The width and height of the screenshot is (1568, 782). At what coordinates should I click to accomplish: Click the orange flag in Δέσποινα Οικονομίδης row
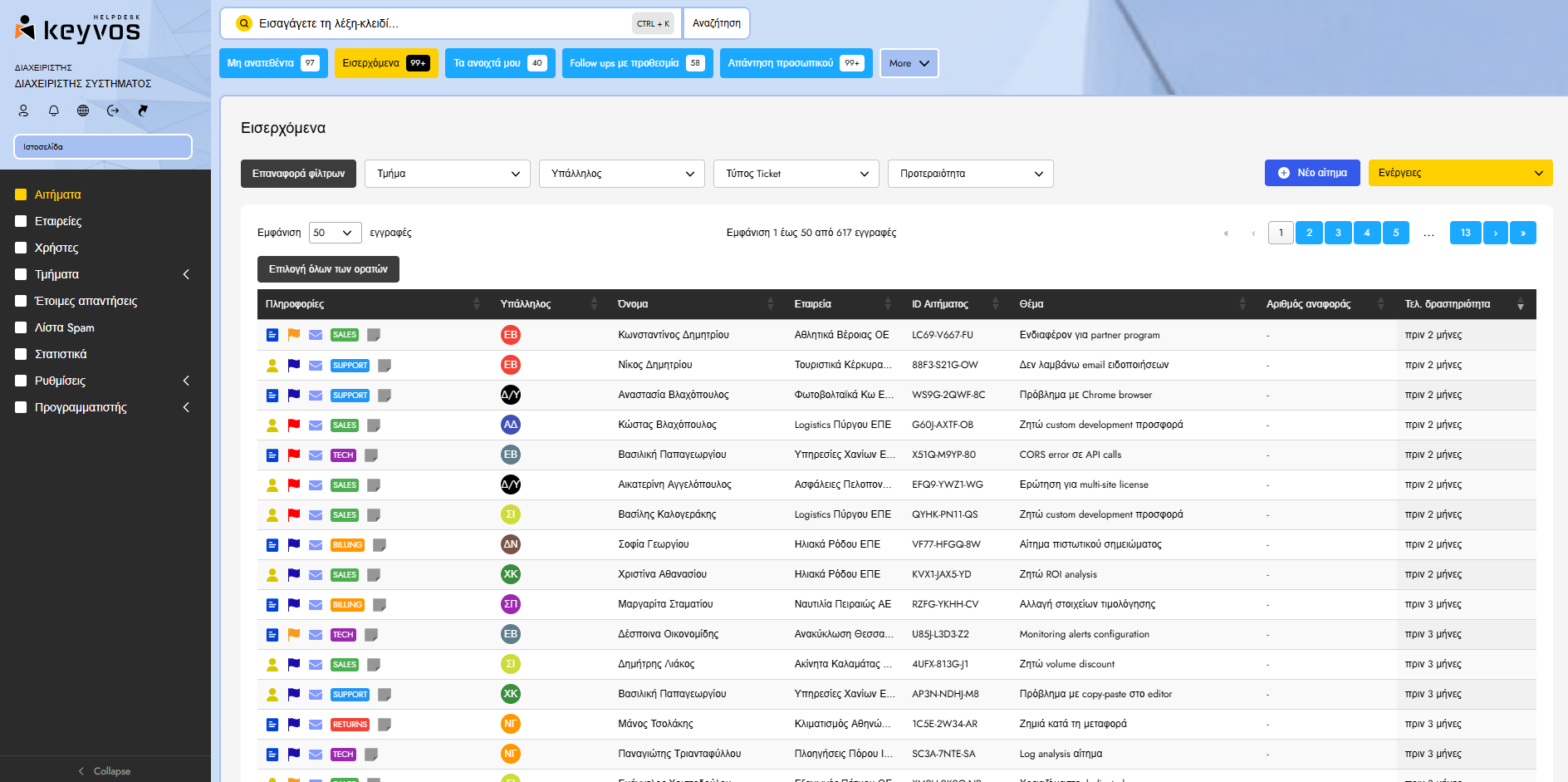coord(294,633)
